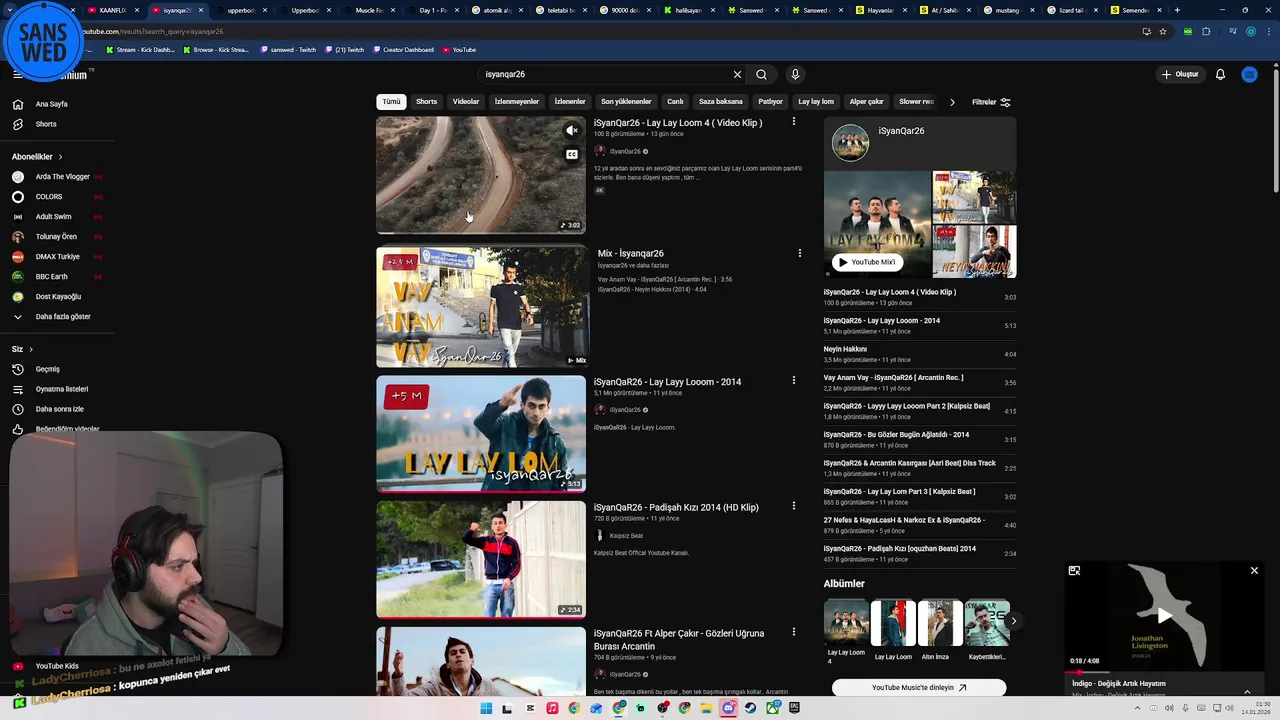Open the Altın İmza album
The width and height of the screenshot is (1280, 720).
(x=939, y=630)
